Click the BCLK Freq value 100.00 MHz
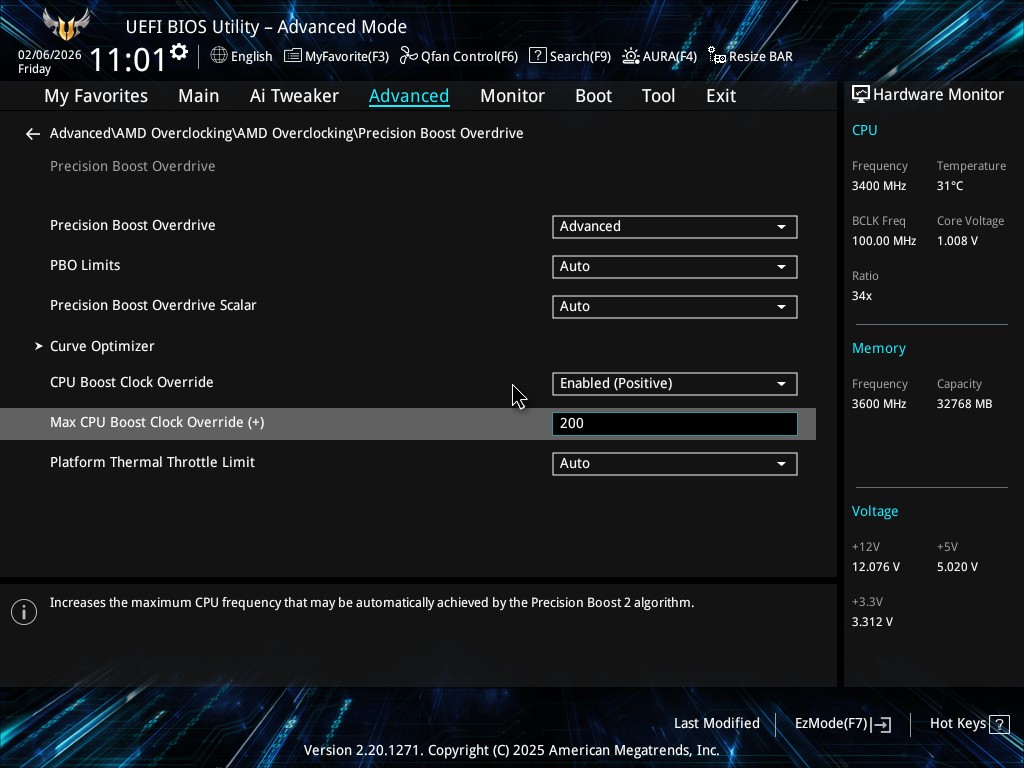This screenshot has height=768, width=1024. click(884, 241)
